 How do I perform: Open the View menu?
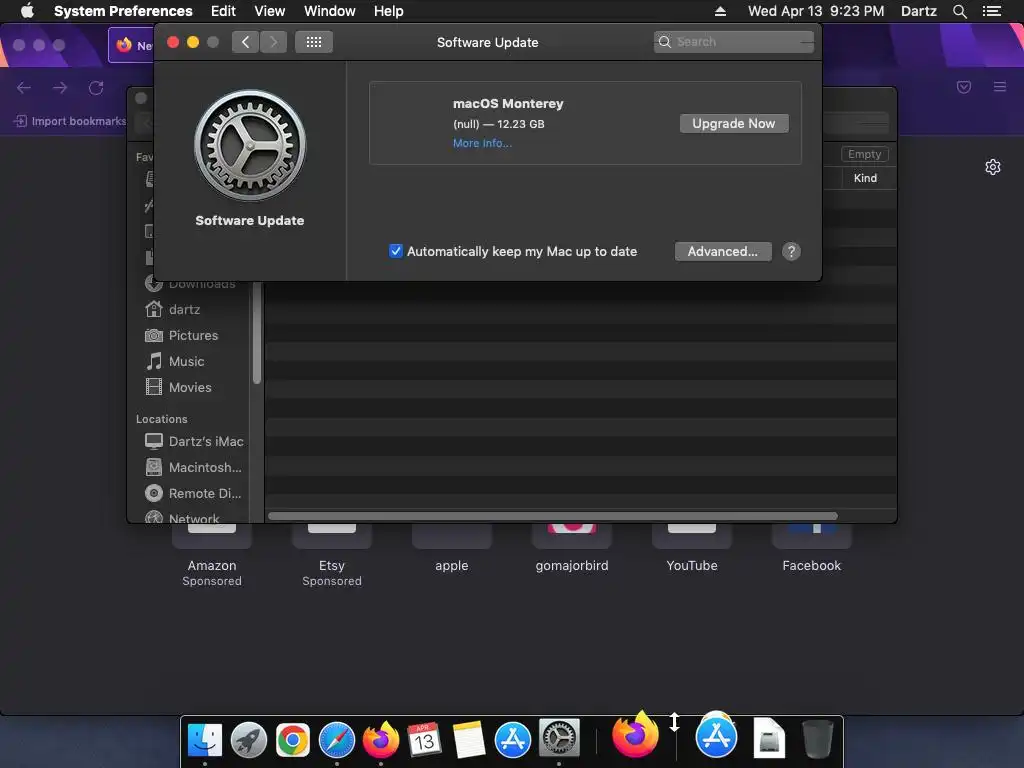269,11
